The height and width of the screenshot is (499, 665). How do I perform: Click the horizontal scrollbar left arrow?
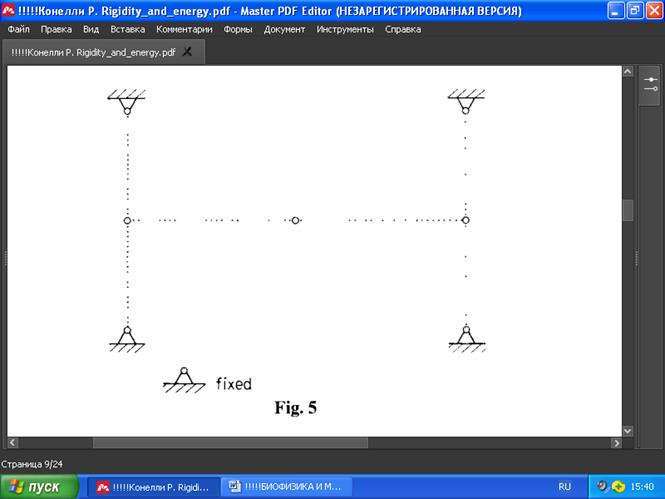point(13,443)
